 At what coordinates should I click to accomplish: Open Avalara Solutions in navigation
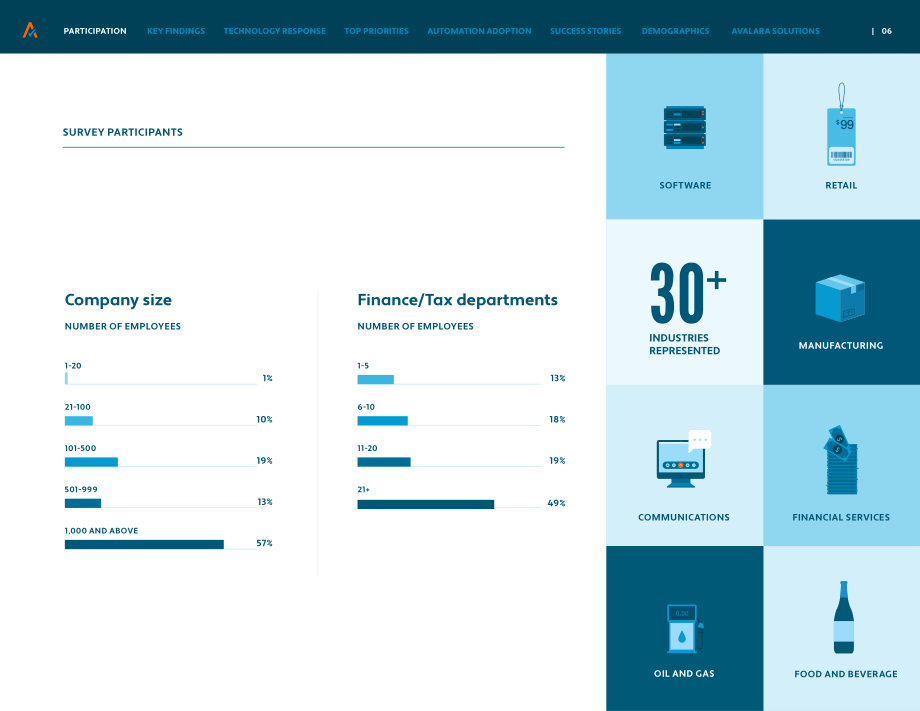[775, 31]
